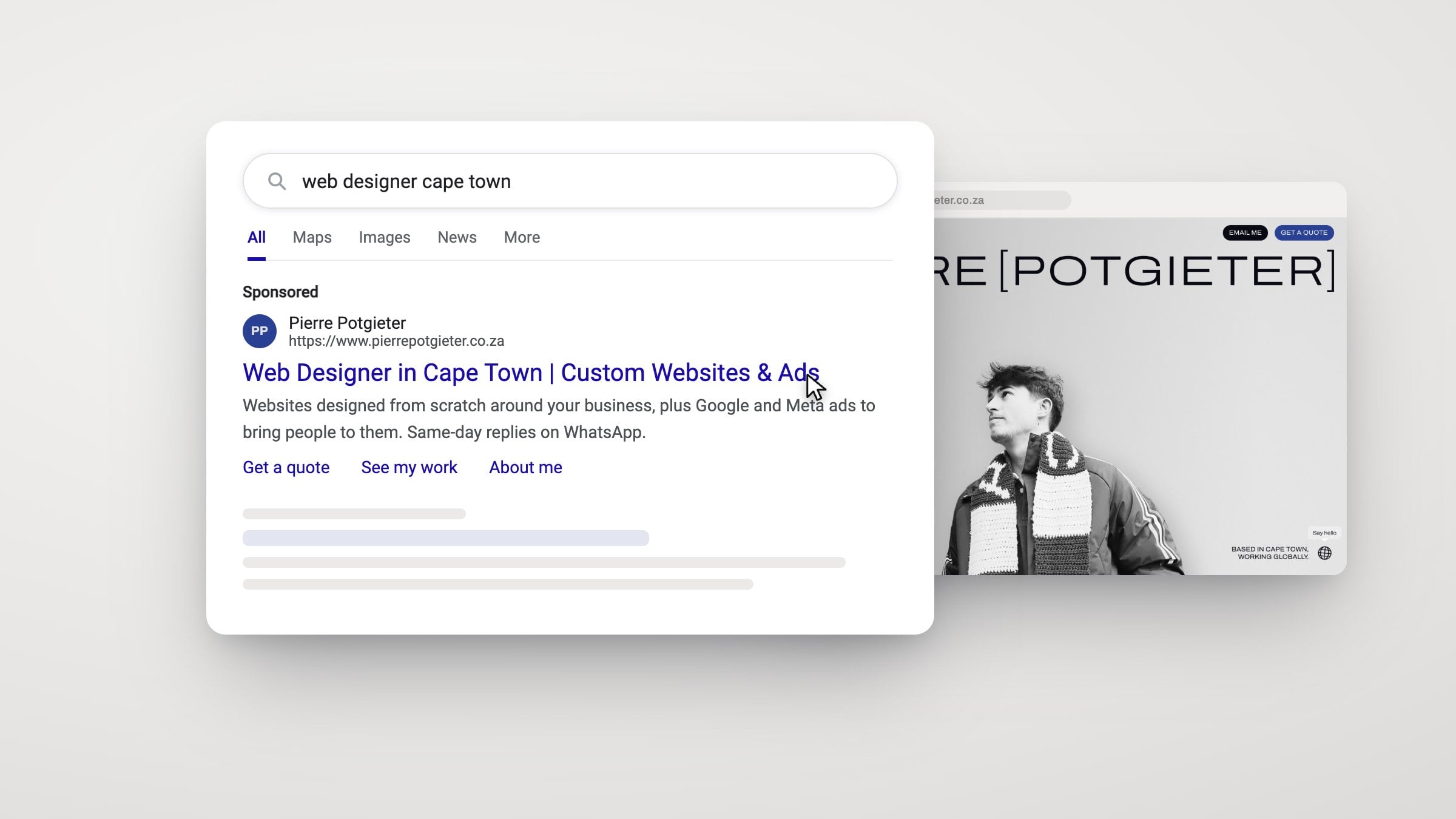Open the See my work sitelink
This screenshot has height=819, width=1456.
409,467
